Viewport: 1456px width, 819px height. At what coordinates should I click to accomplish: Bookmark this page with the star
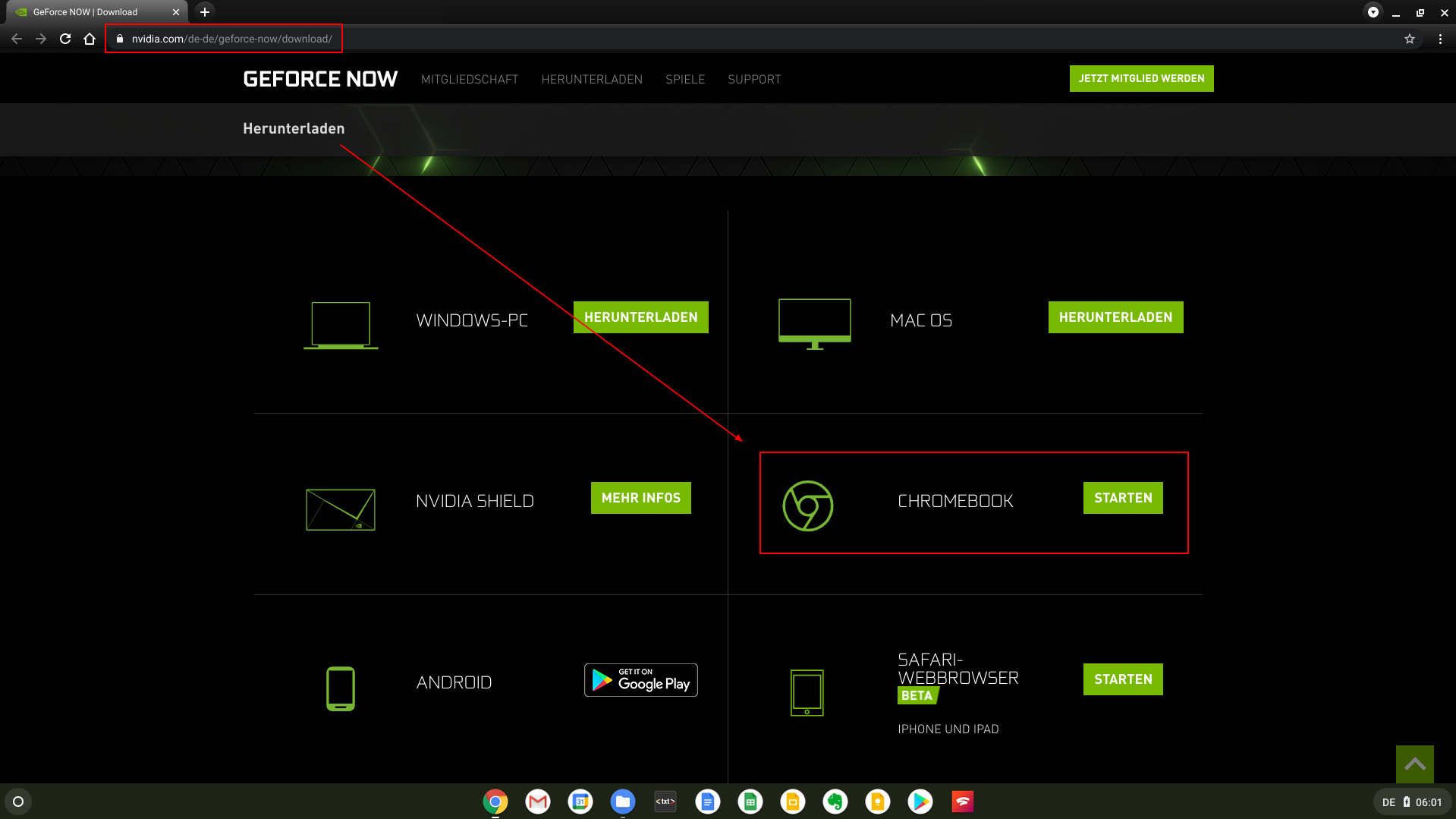click(x=1410, y=39)
